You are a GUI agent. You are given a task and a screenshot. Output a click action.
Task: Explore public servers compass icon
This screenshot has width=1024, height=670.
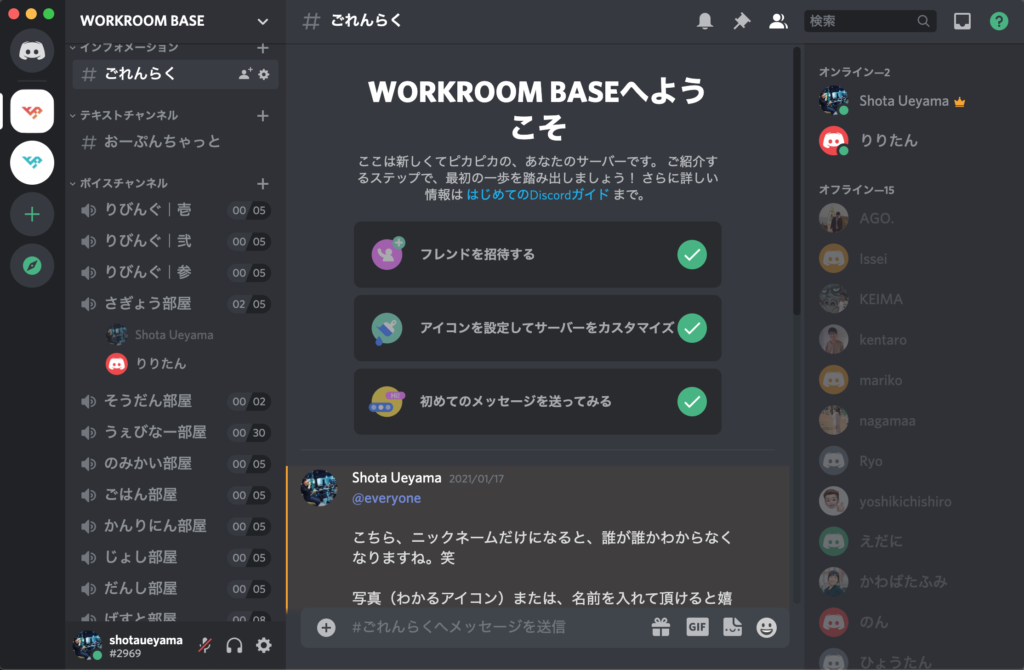coord(32,266)
